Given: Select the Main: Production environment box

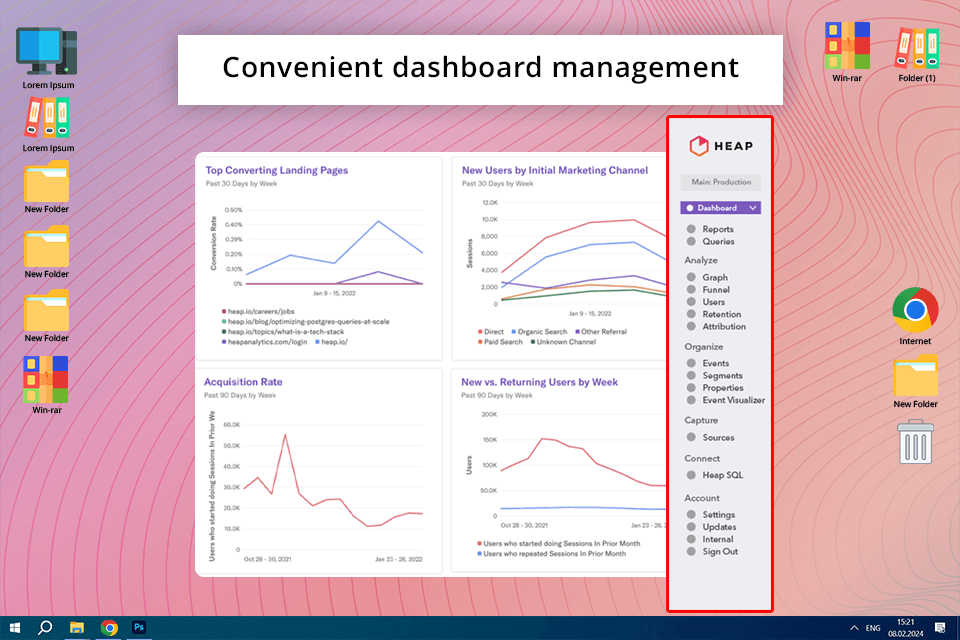Looking at the screenshot, I should pyautogui.click(x=721, y=182).
